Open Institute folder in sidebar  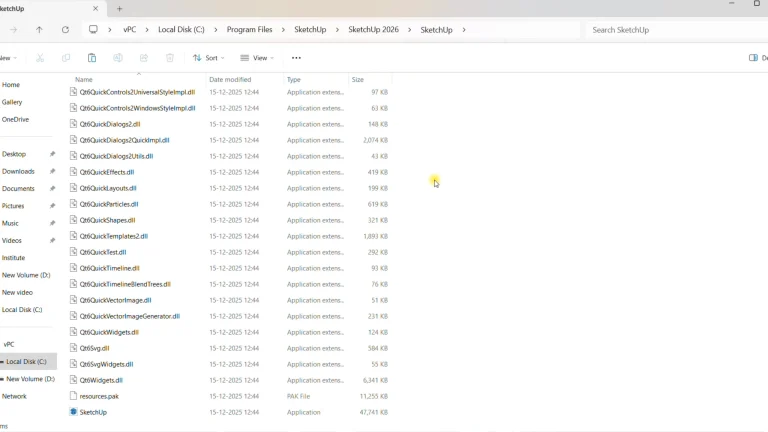pyautogui.click(x=13, y=258)
